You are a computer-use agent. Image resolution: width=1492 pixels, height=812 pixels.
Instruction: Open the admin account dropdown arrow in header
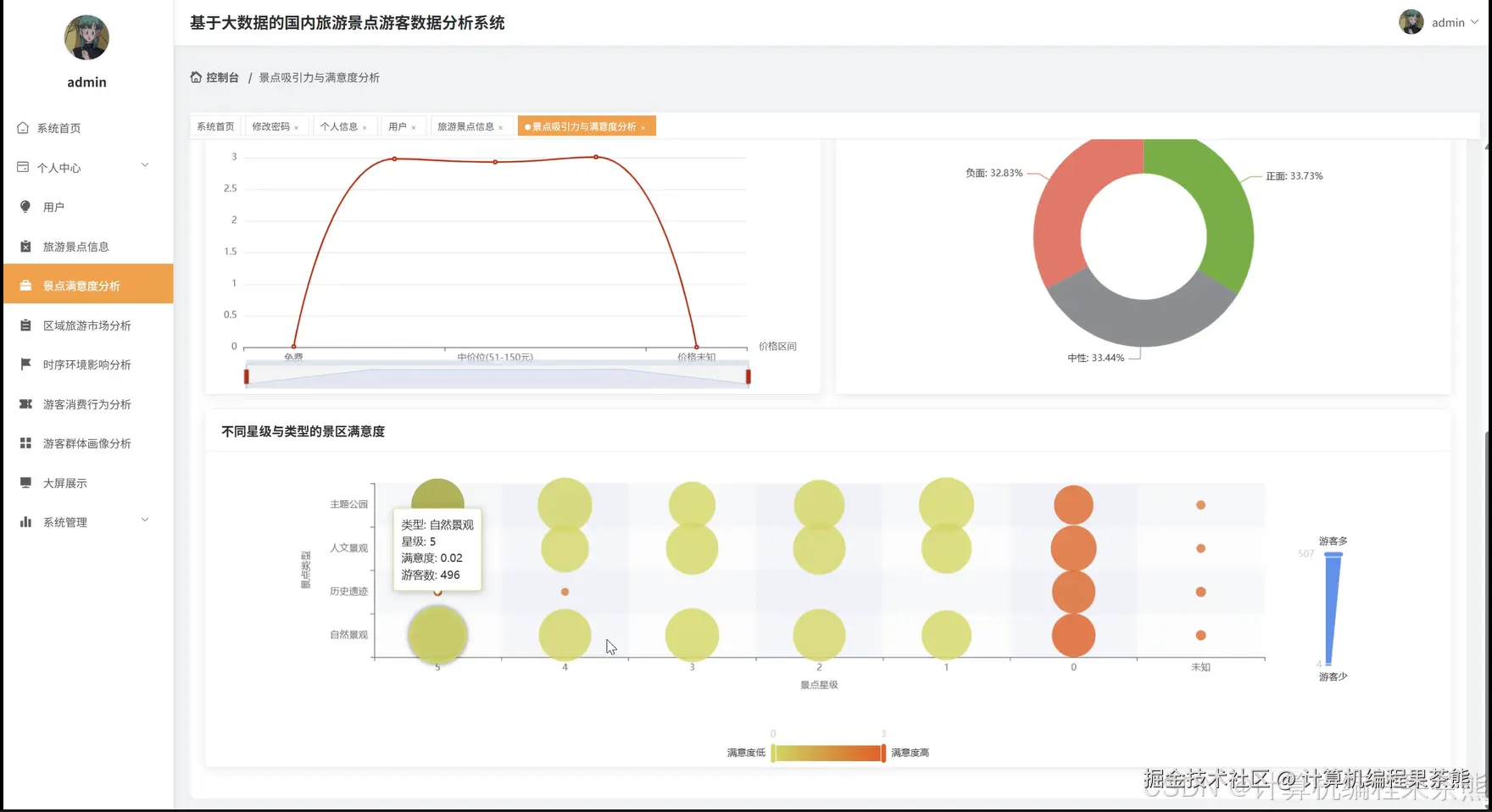coord(1475,22)
